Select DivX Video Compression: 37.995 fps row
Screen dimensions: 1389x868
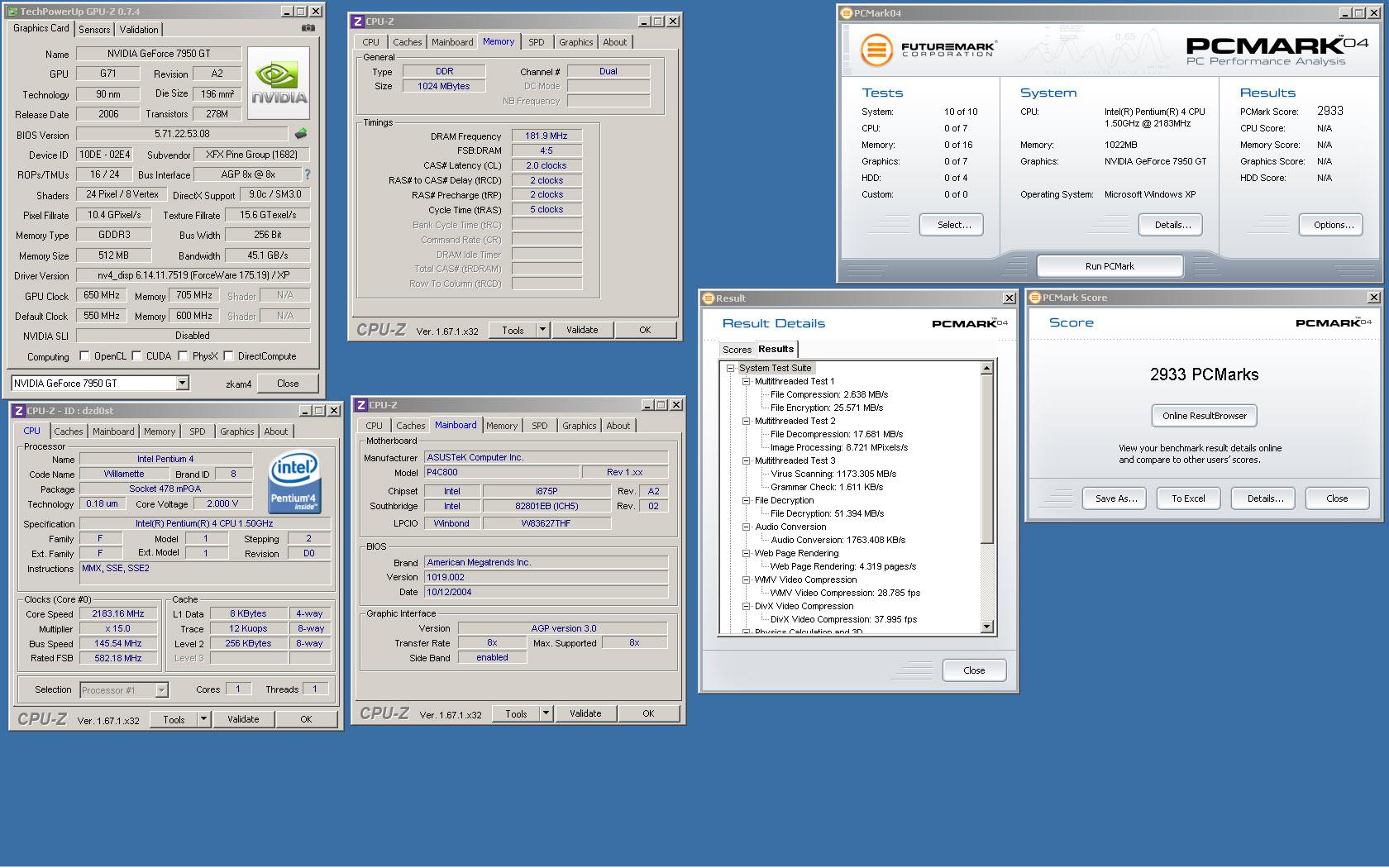(843, 619)
